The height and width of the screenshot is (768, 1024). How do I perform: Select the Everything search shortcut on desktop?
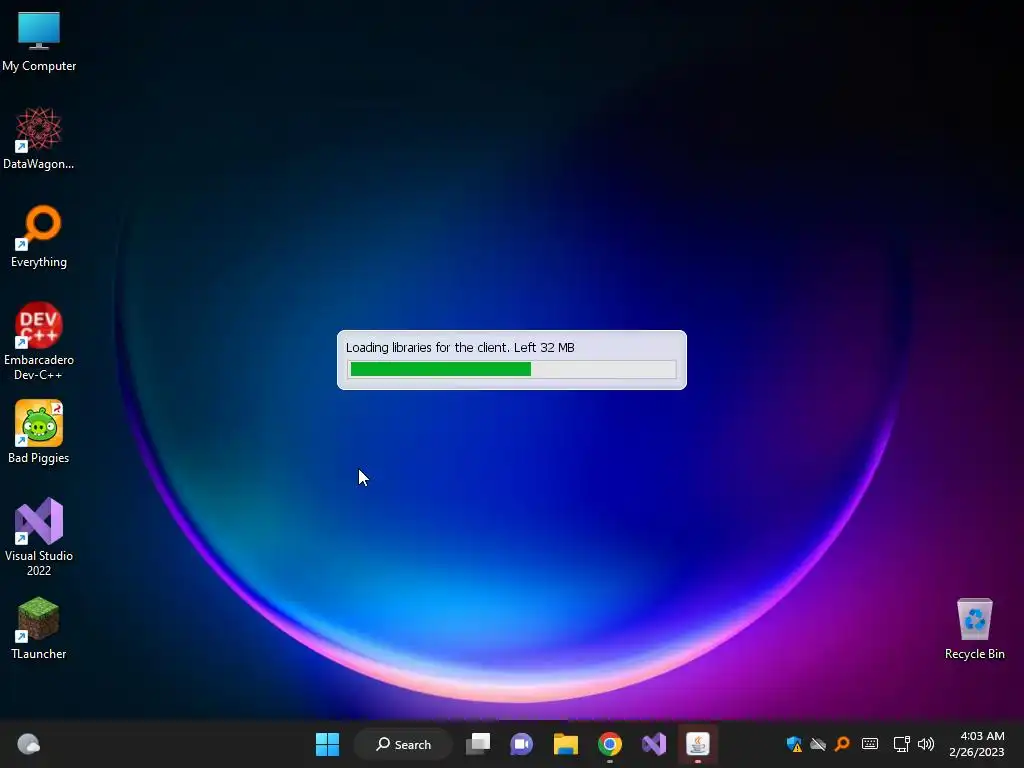pos(39,236)
